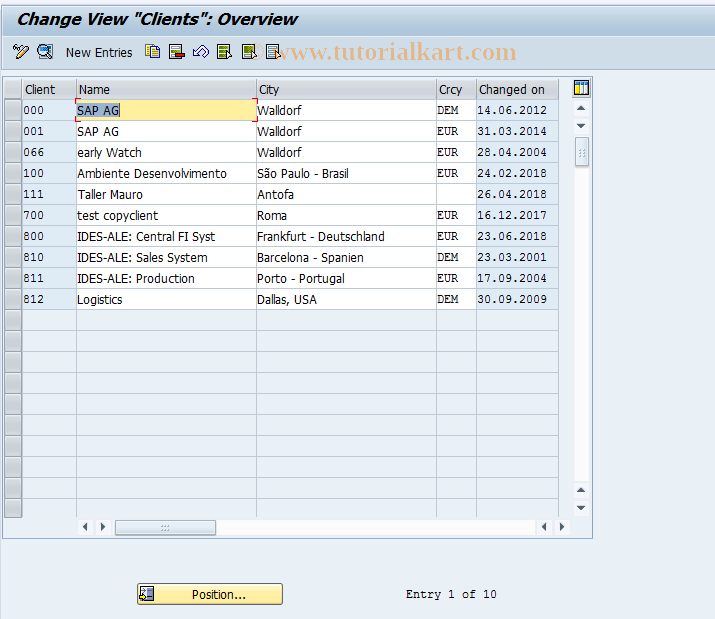Click the 'test copyclient' name field

coord(166,215)
